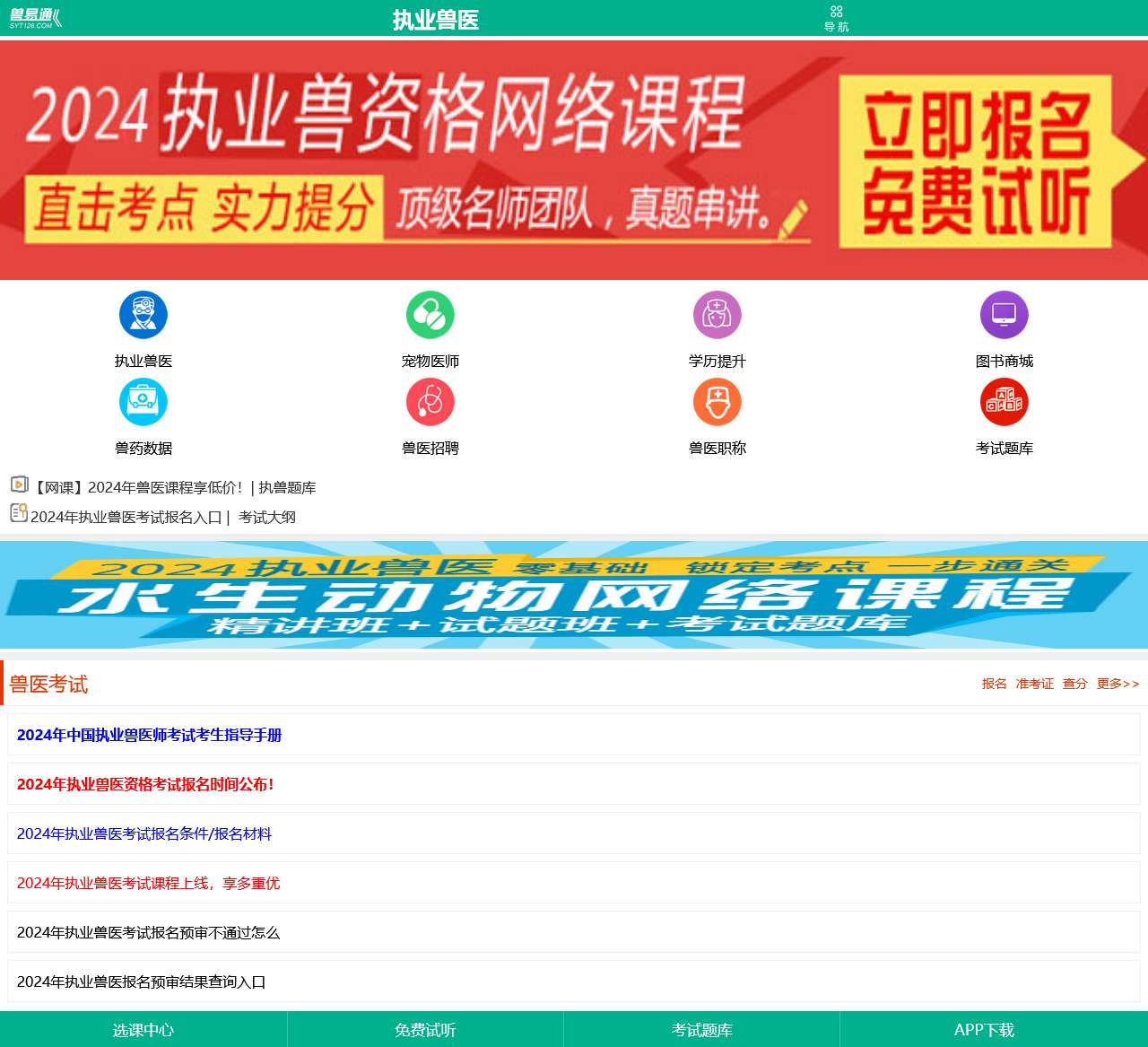Open the bottom 考试题库 menu item
1148x1047 pixels.
(701, 1030)
